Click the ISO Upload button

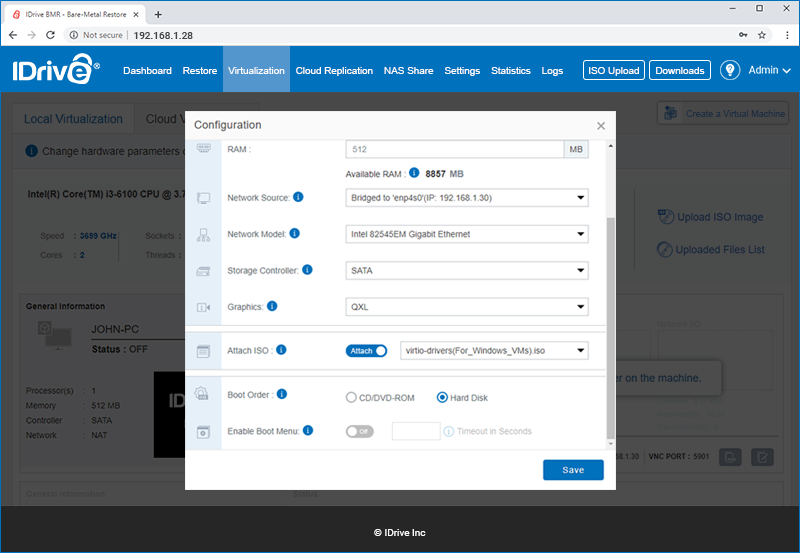[x=614, y=70]
